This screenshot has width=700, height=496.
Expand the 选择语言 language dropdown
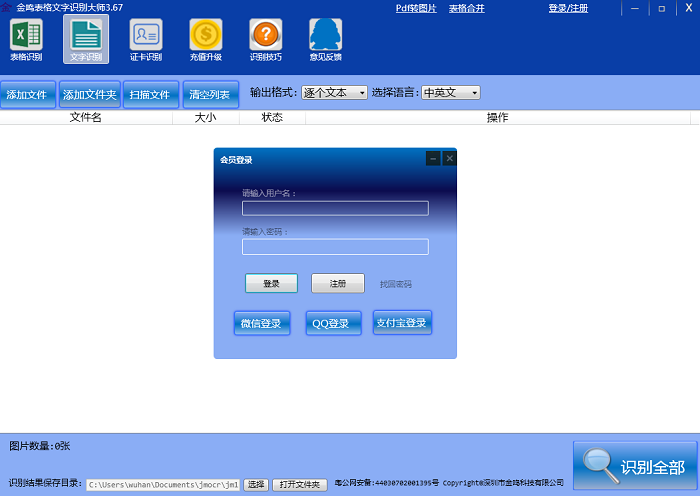451,92
